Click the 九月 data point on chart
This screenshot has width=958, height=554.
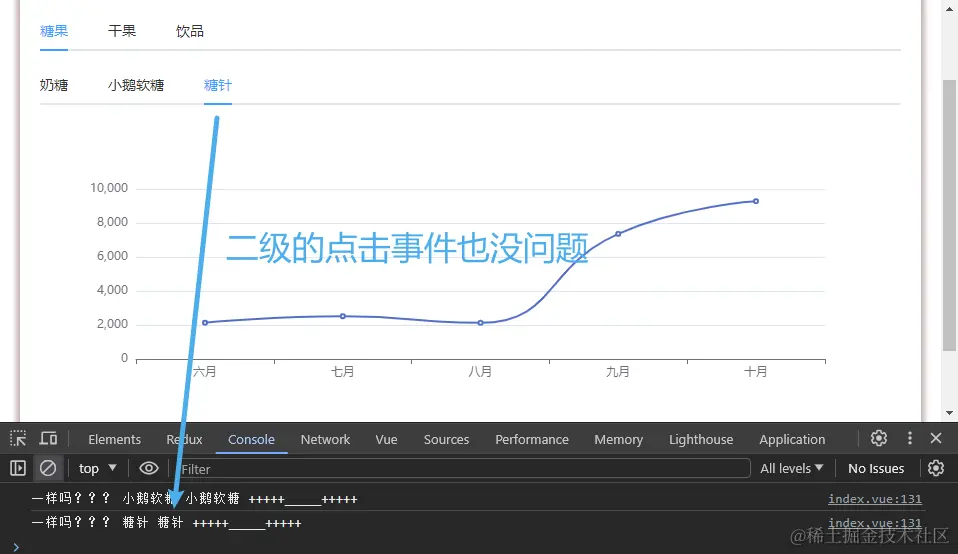(x=618, y=233)
